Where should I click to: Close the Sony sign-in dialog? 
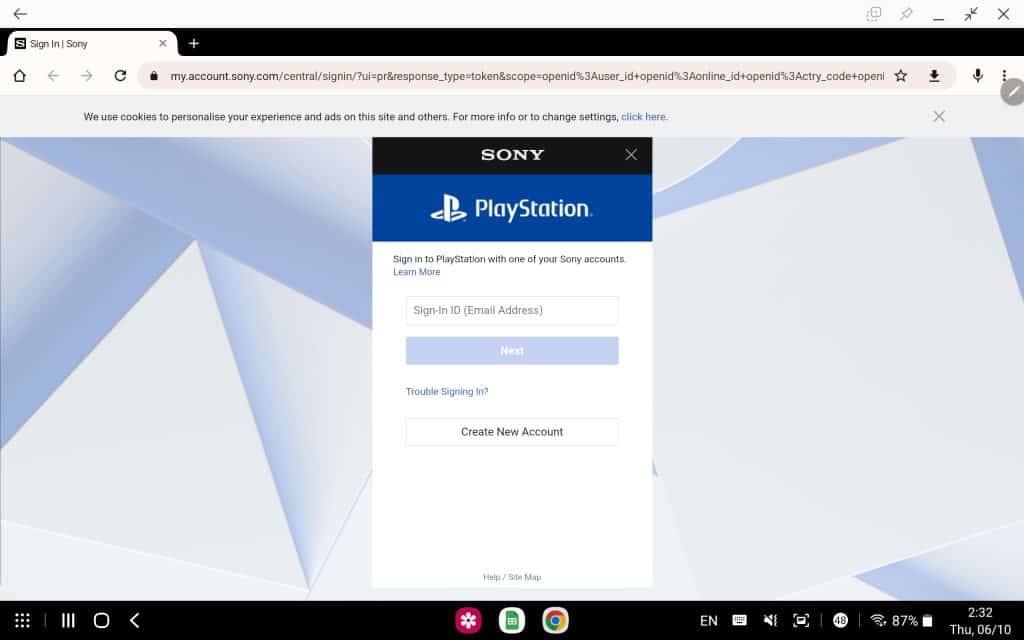631,155
